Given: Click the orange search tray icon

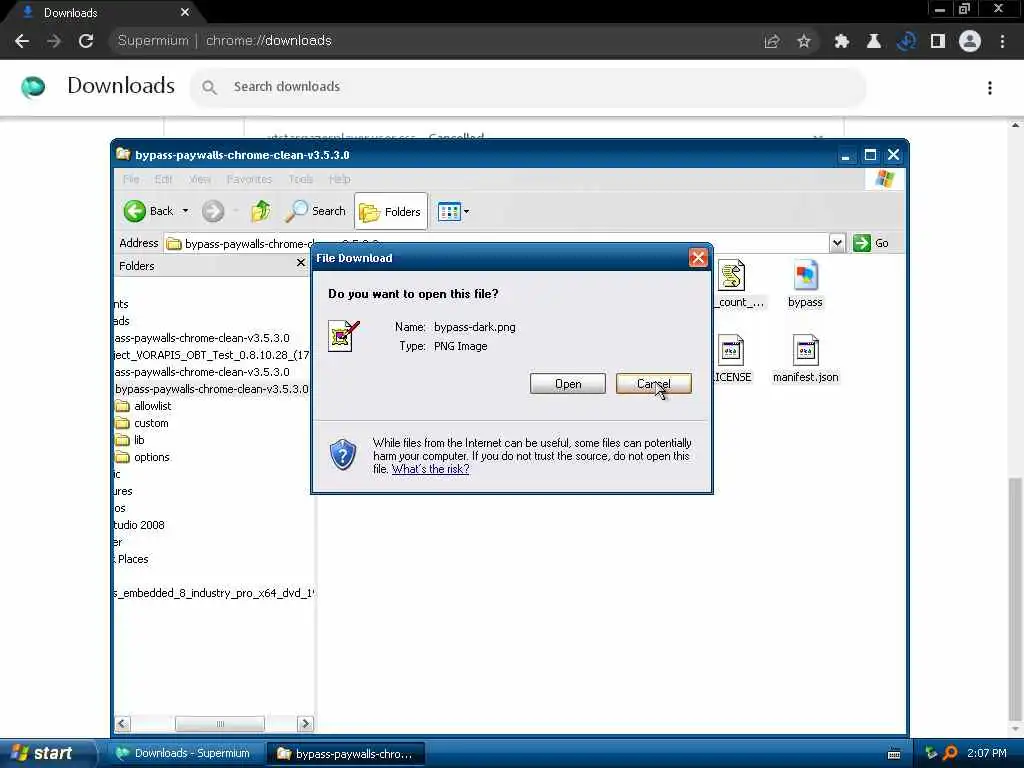Looking at the screenshot, I should 951,753.
